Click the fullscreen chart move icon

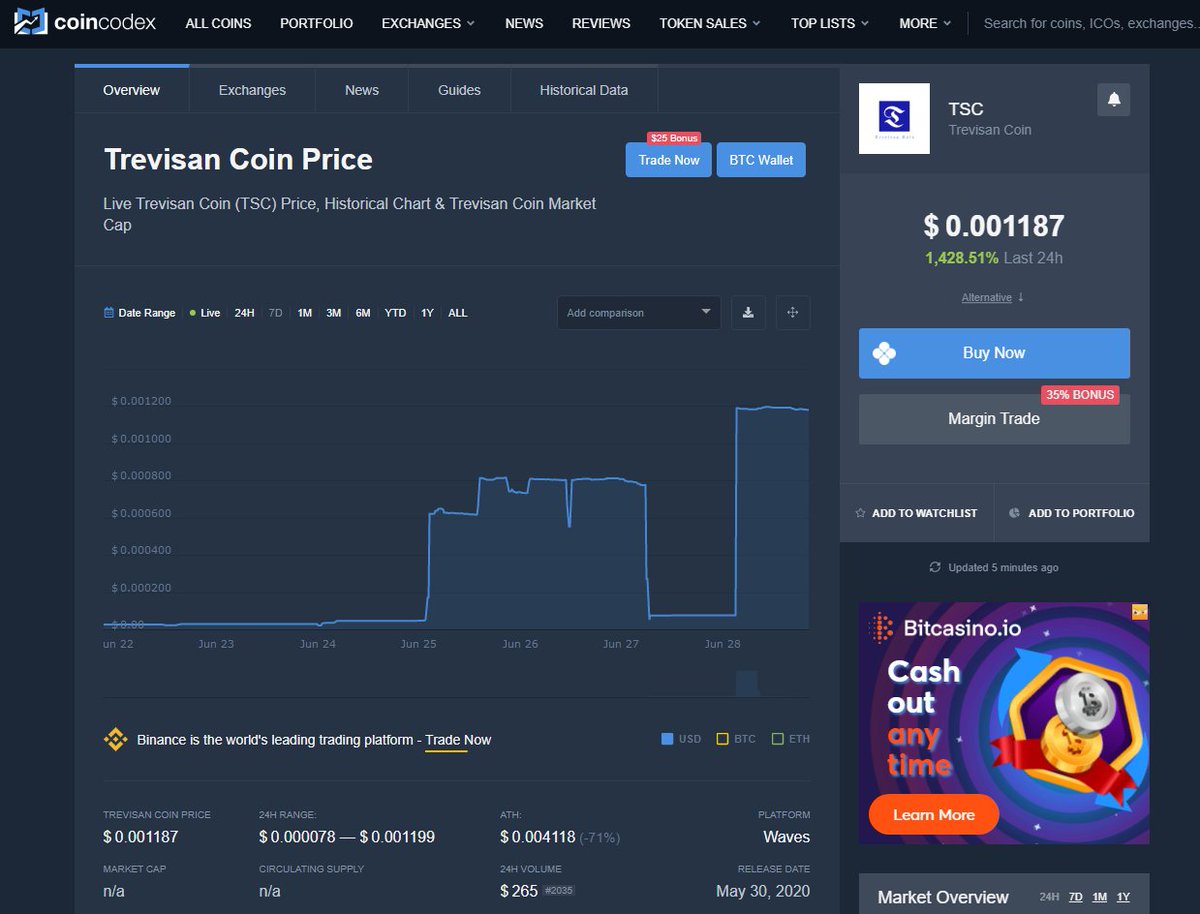pos(793,312)
